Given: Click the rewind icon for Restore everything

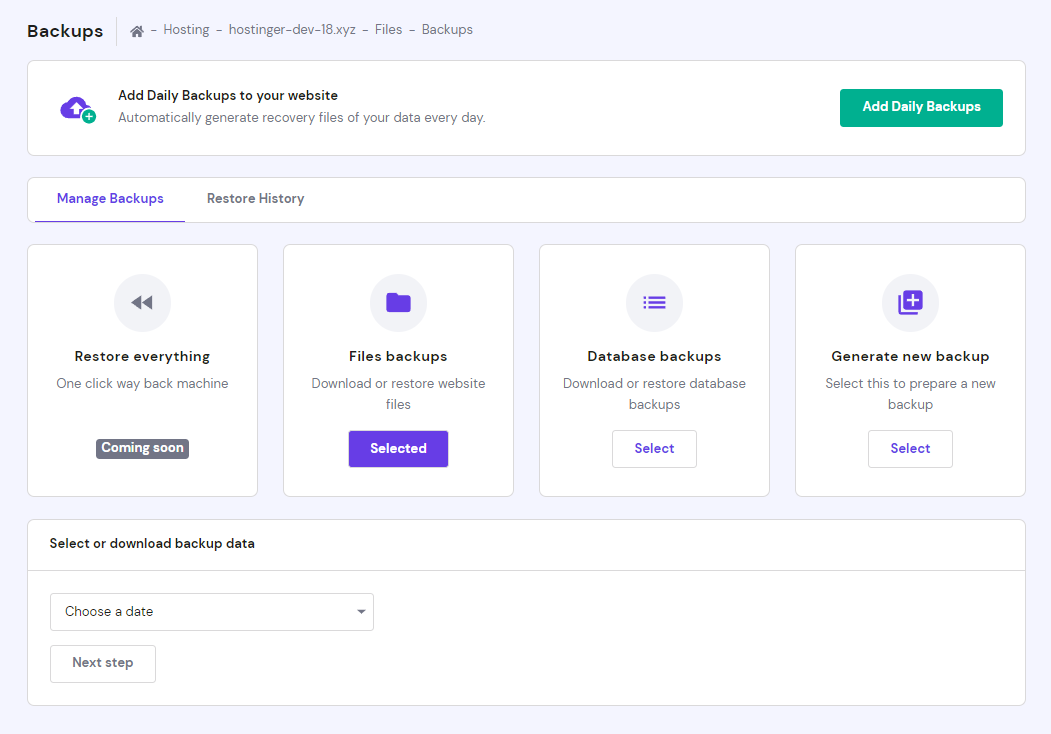Looking at the screenshot, I should [142, 303].
